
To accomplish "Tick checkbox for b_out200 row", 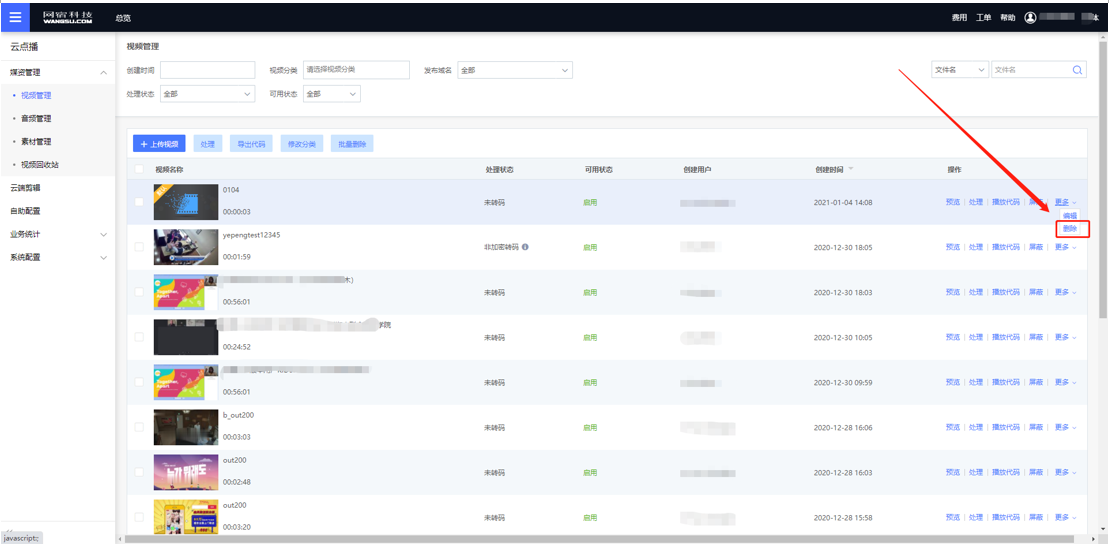I will pyautogui.click(x=139, y=427).
